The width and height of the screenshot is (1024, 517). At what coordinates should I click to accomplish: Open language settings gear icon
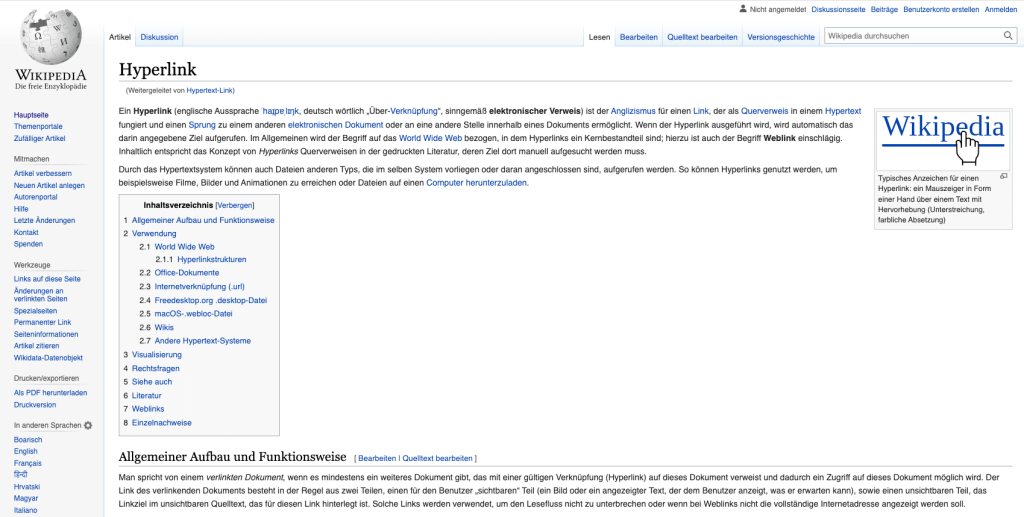[88, 425]
